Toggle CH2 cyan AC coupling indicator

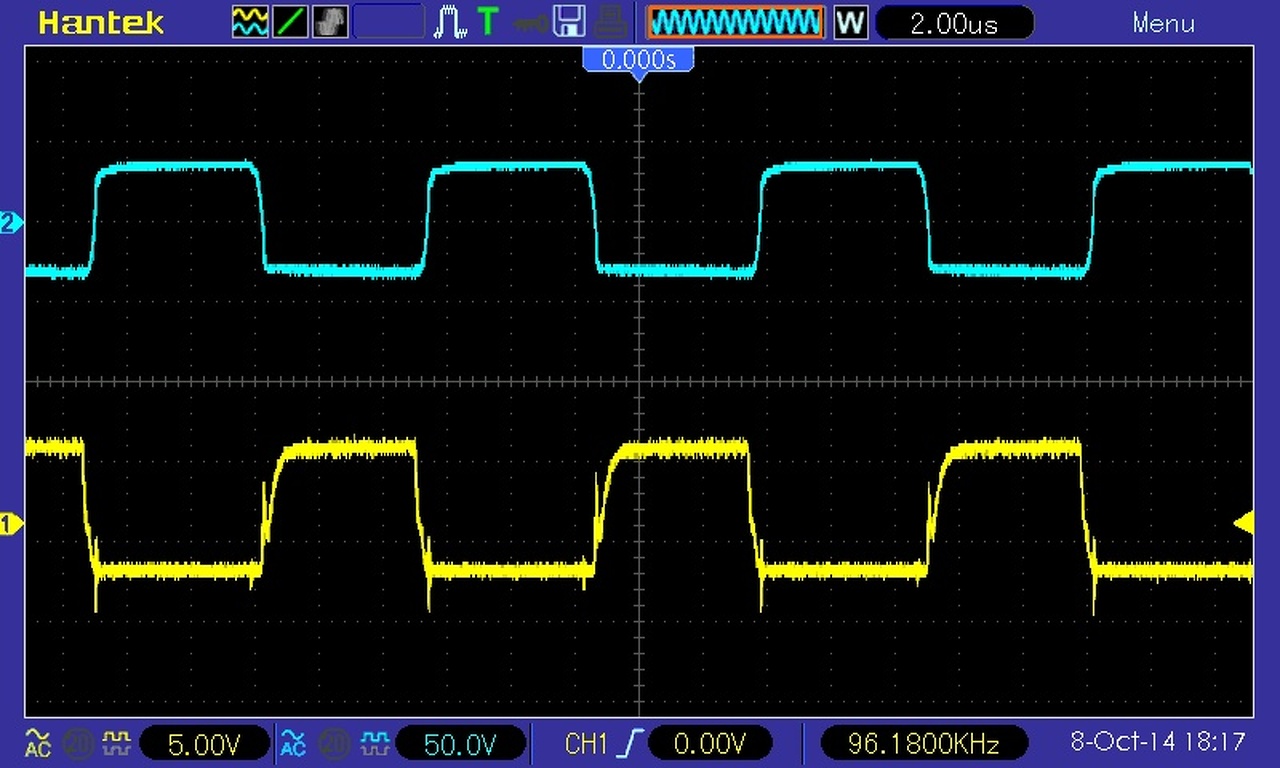pyautogui.click(x=293, y=742)
